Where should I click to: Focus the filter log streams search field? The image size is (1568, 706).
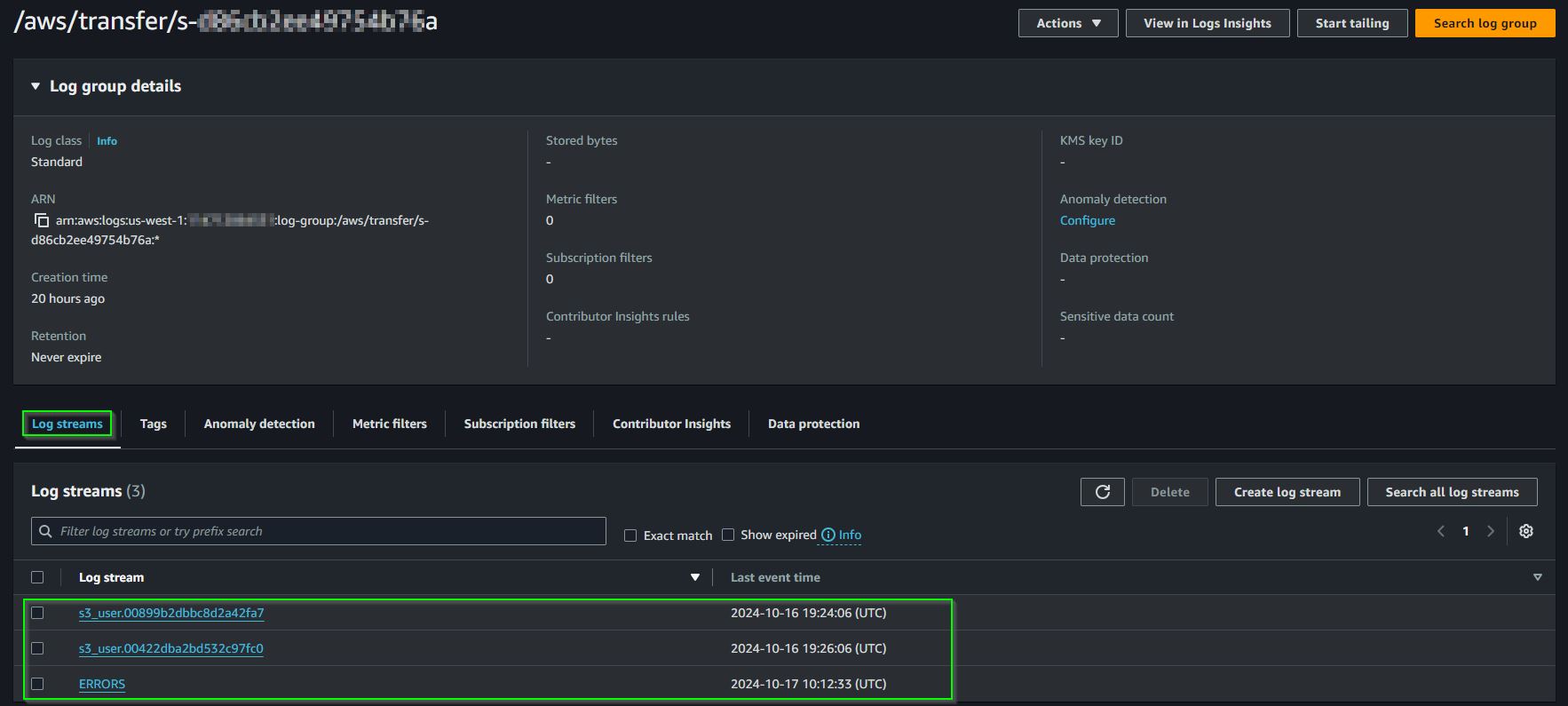[x=319, y=531]
